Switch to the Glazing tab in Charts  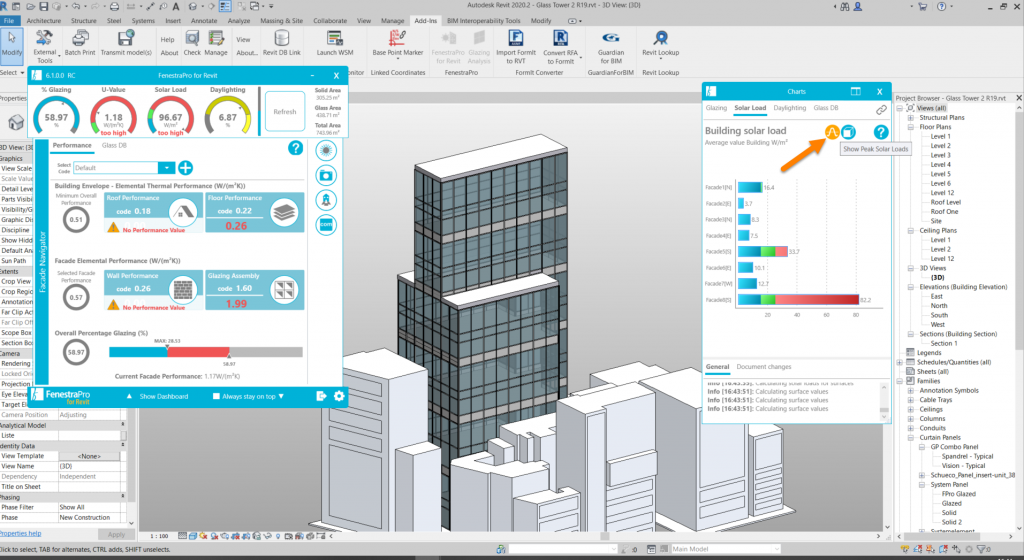pos(716,108)
